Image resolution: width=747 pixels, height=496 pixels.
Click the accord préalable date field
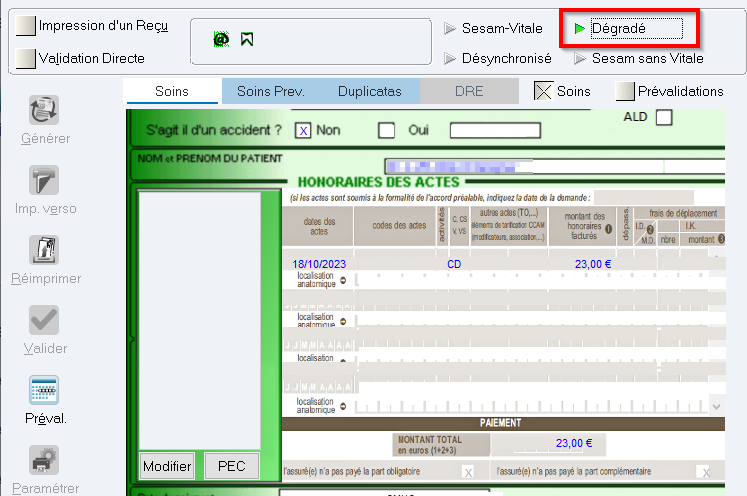click(x=644, y=197)
